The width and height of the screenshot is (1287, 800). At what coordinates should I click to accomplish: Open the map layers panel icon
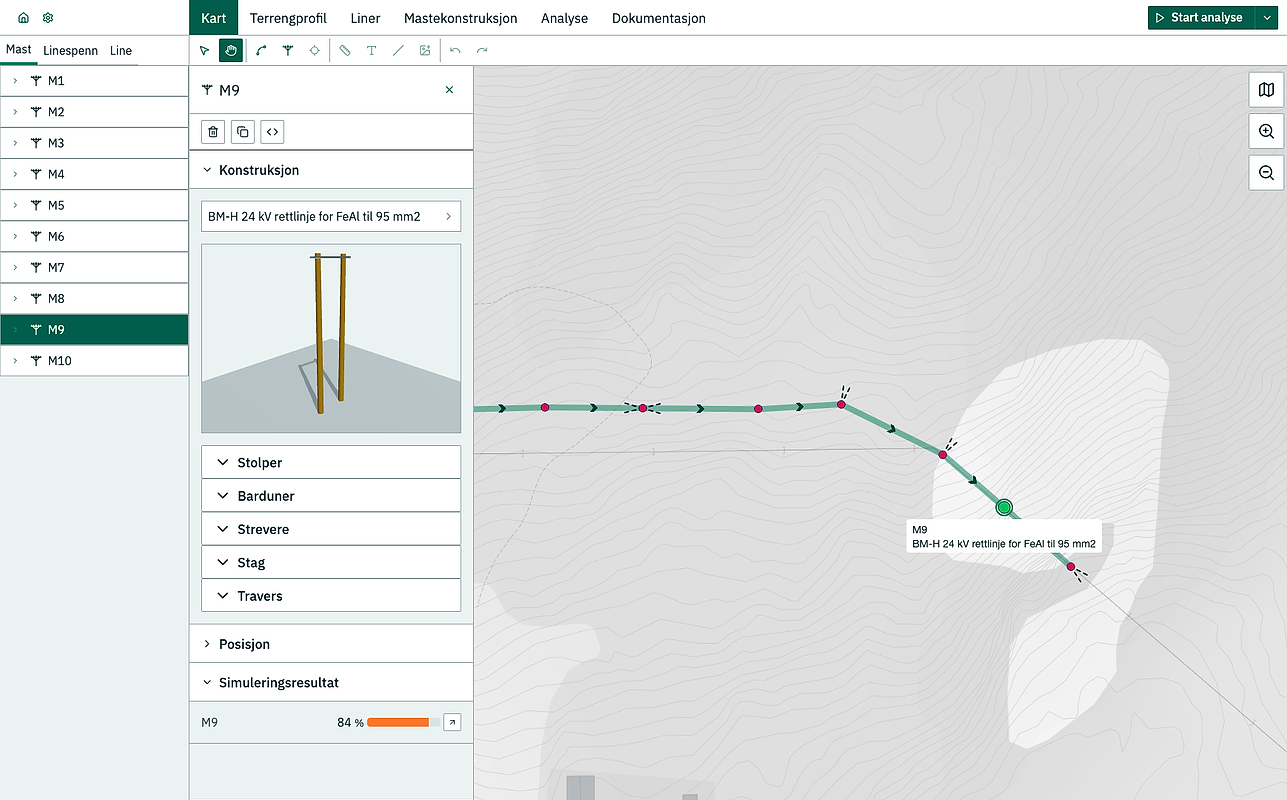(x=1265, y=89)
